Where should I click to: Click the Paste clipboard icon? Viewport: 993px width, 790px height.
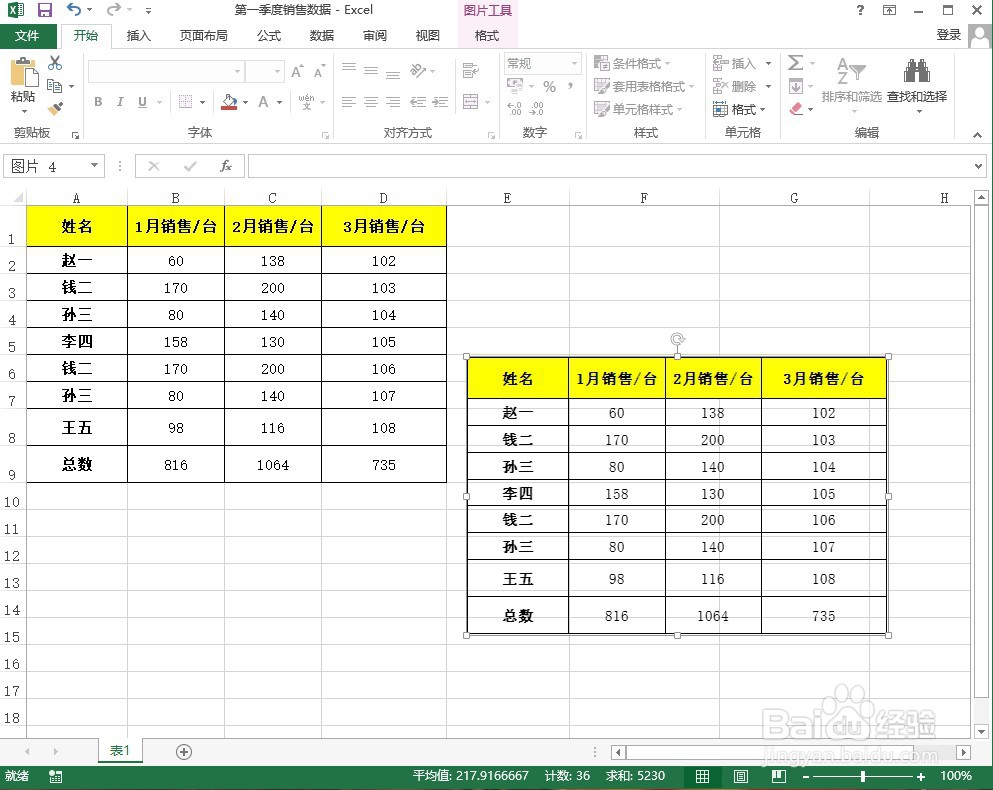point(24,72)
